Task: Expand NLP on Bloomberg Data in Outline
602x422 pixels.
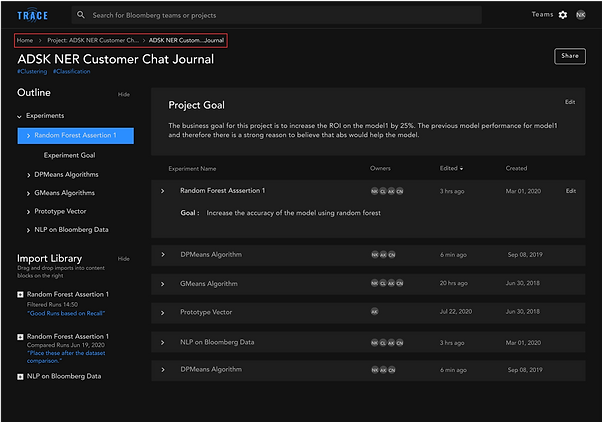Action: (x=28, y=230)
